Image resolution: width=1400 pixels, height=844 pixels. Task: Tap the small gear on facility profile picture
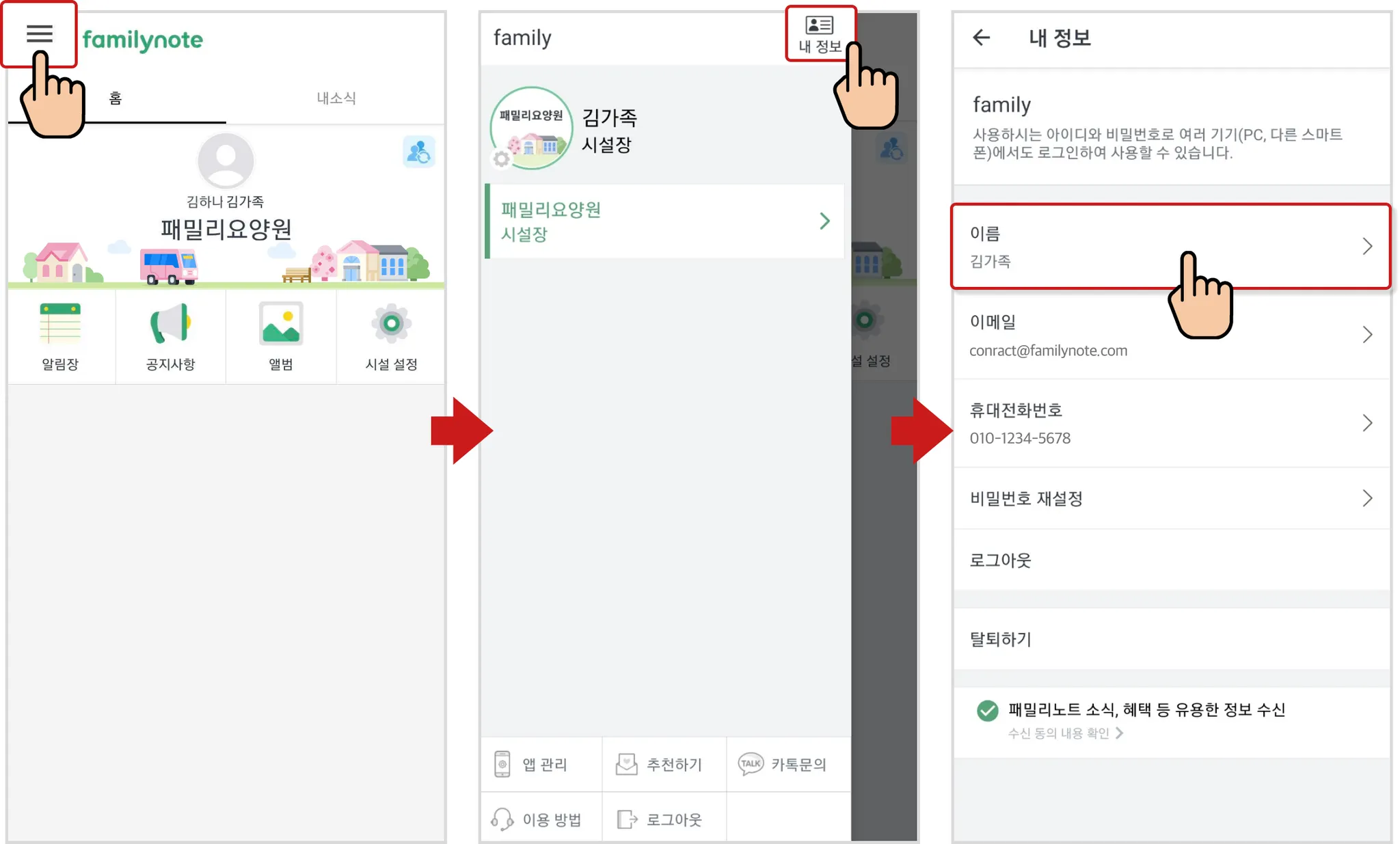[501, 159]
